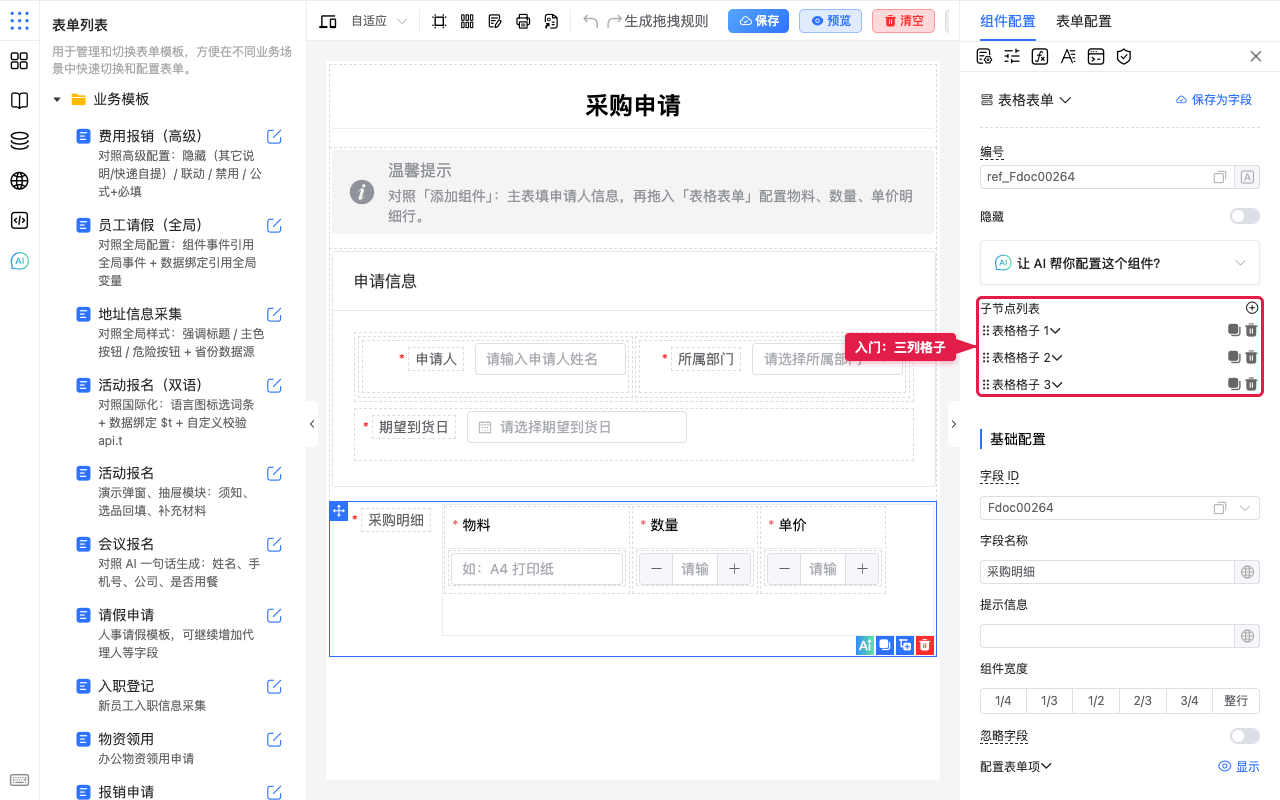Open the sliders settings config icon

(1012, 56)
